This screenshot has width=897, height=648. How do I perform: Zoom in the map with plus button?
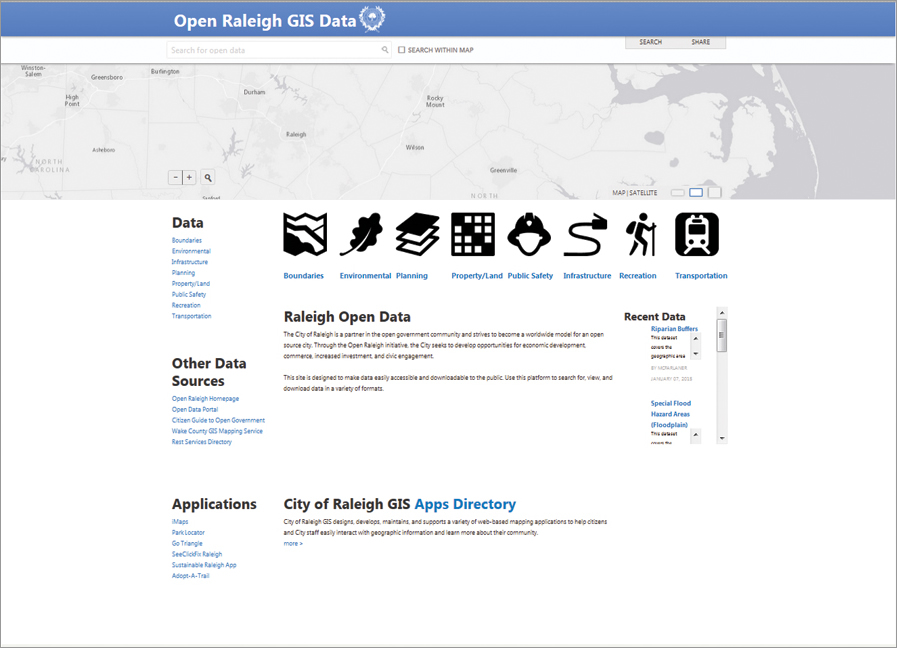(x=189, y=177)
